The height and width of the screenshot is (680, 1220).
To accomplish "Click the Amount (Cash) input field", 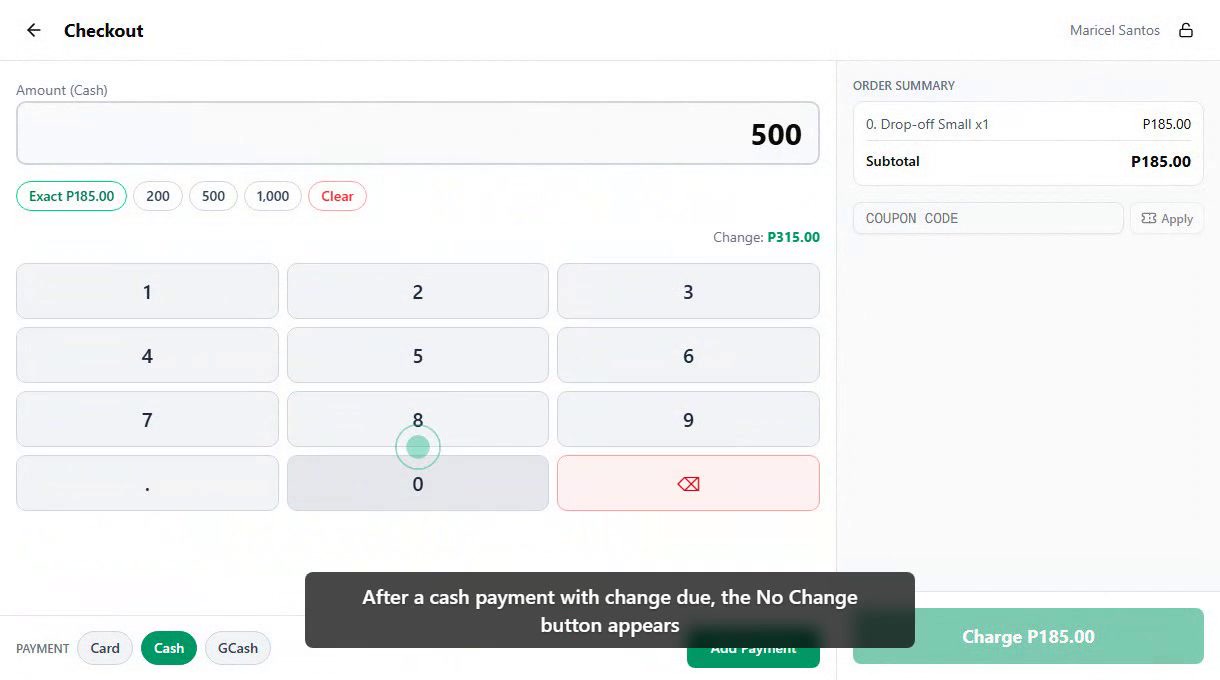I will coord(417,133).
